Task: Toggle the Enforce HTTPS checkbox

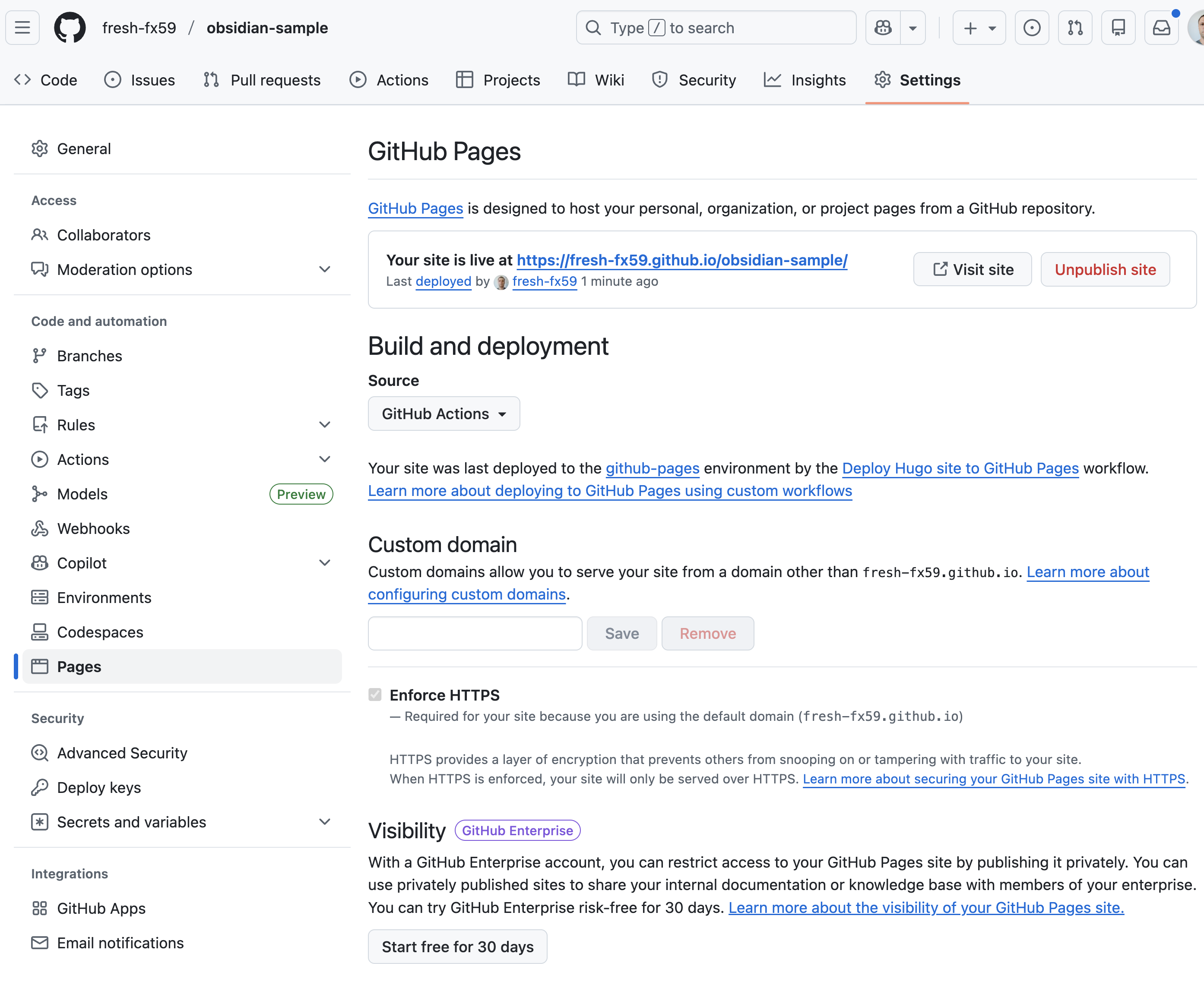Action: pyautogui.click(x=375, y=695)
